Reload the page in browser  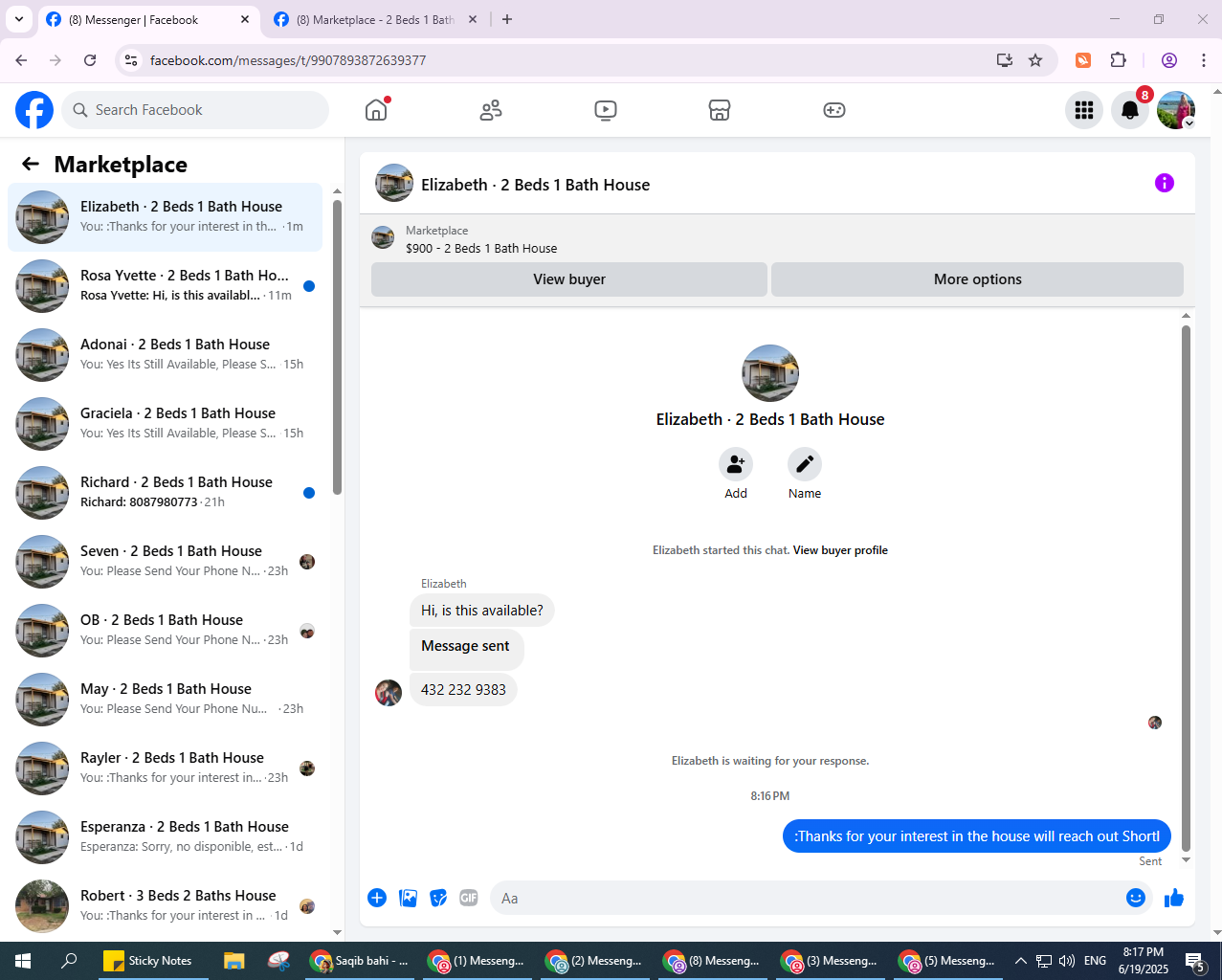(90, 60)
